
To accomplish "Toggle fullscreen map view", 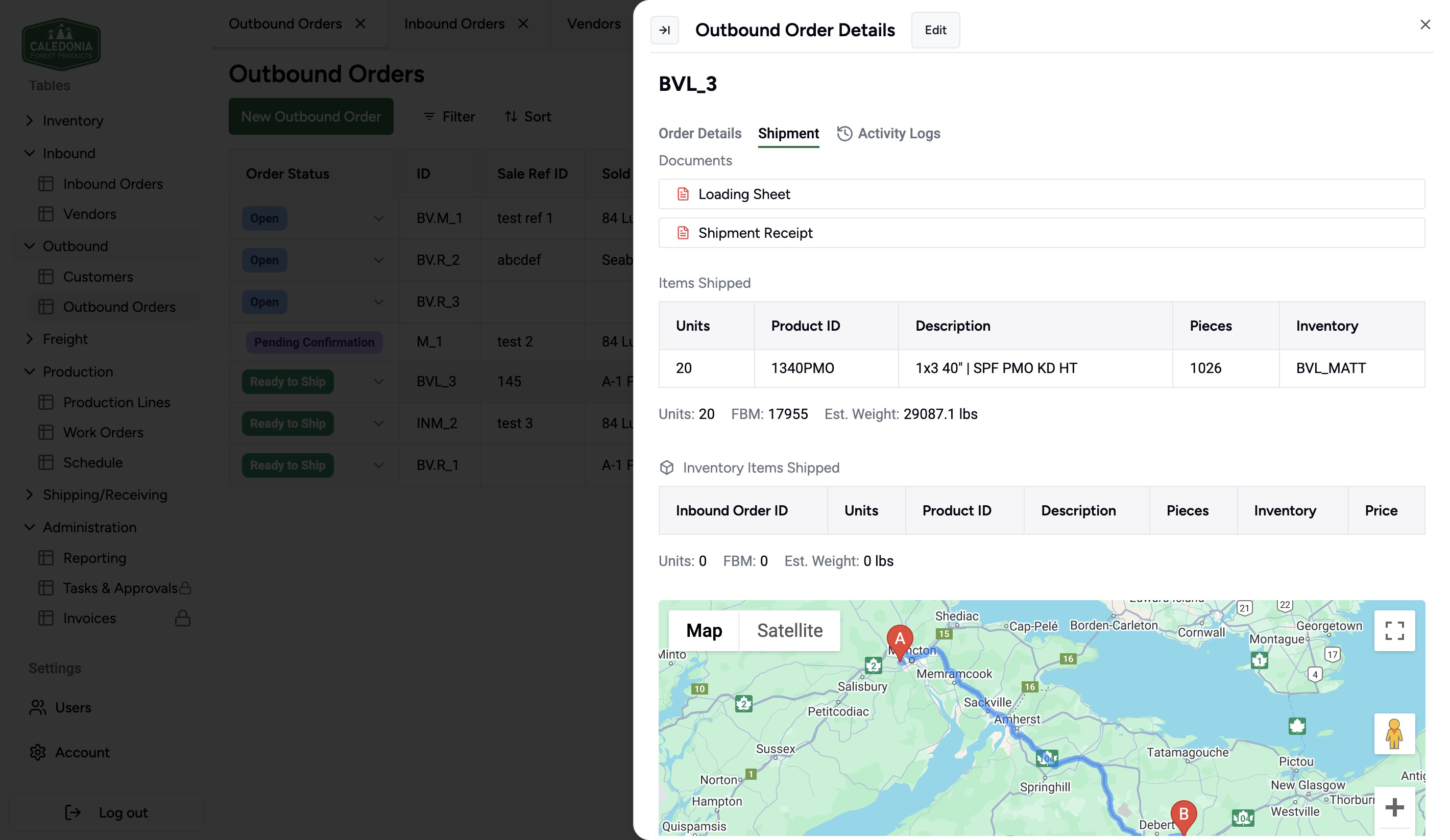I will (1394, 630).
